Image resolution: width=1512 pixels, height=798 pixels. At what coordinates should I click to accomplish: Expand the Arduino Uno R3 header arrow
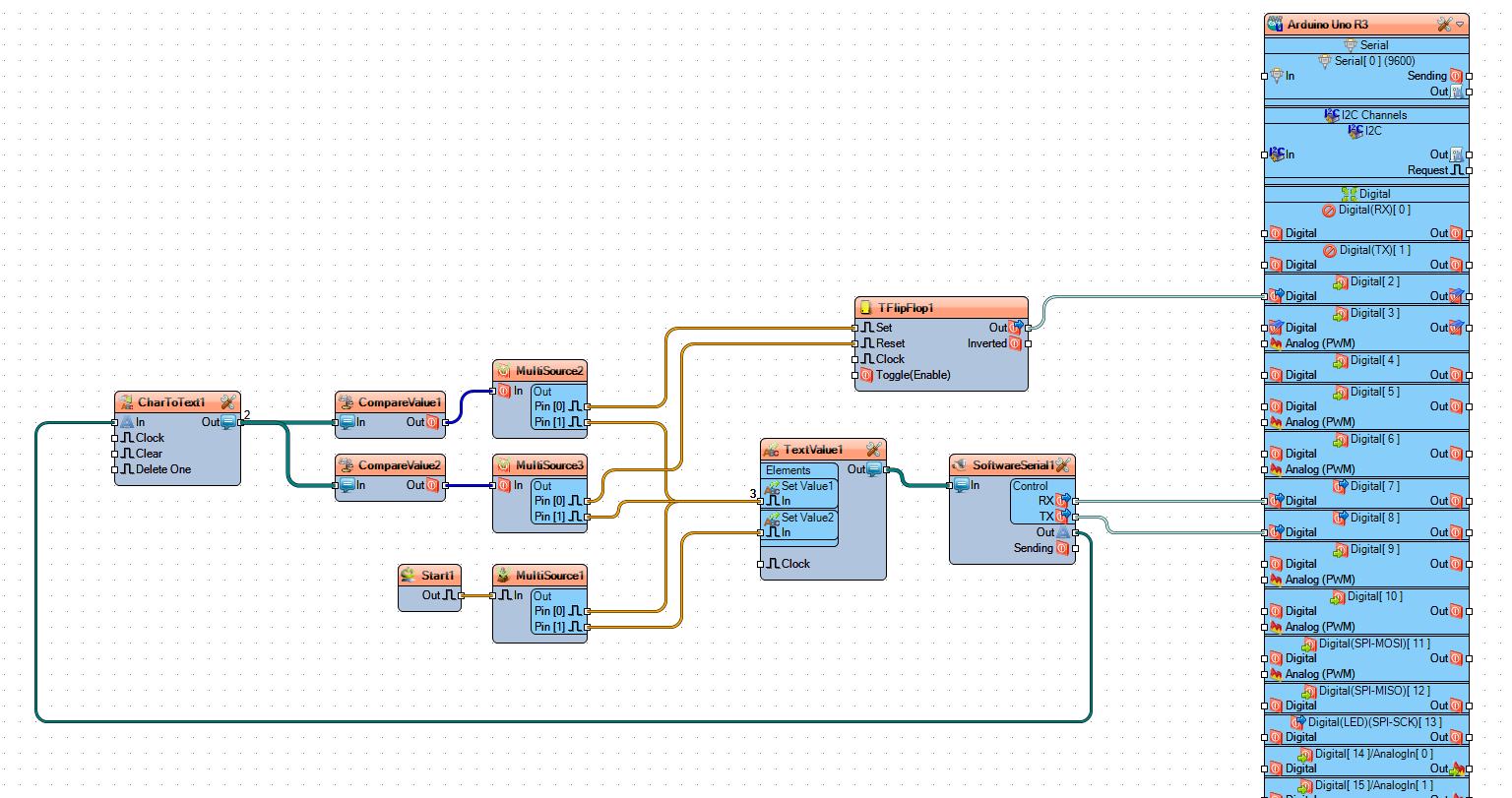pos(1460,24)
